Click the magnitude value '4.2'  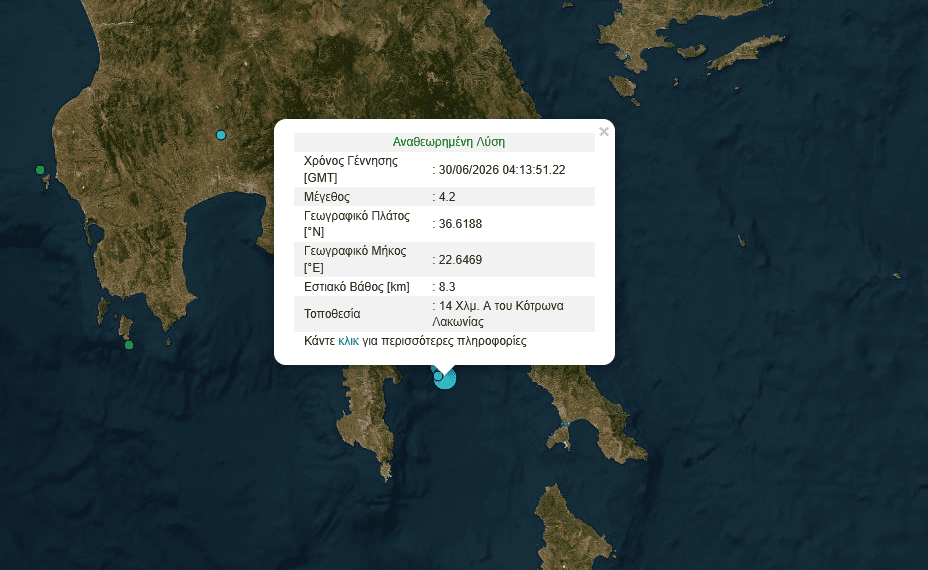447,197
